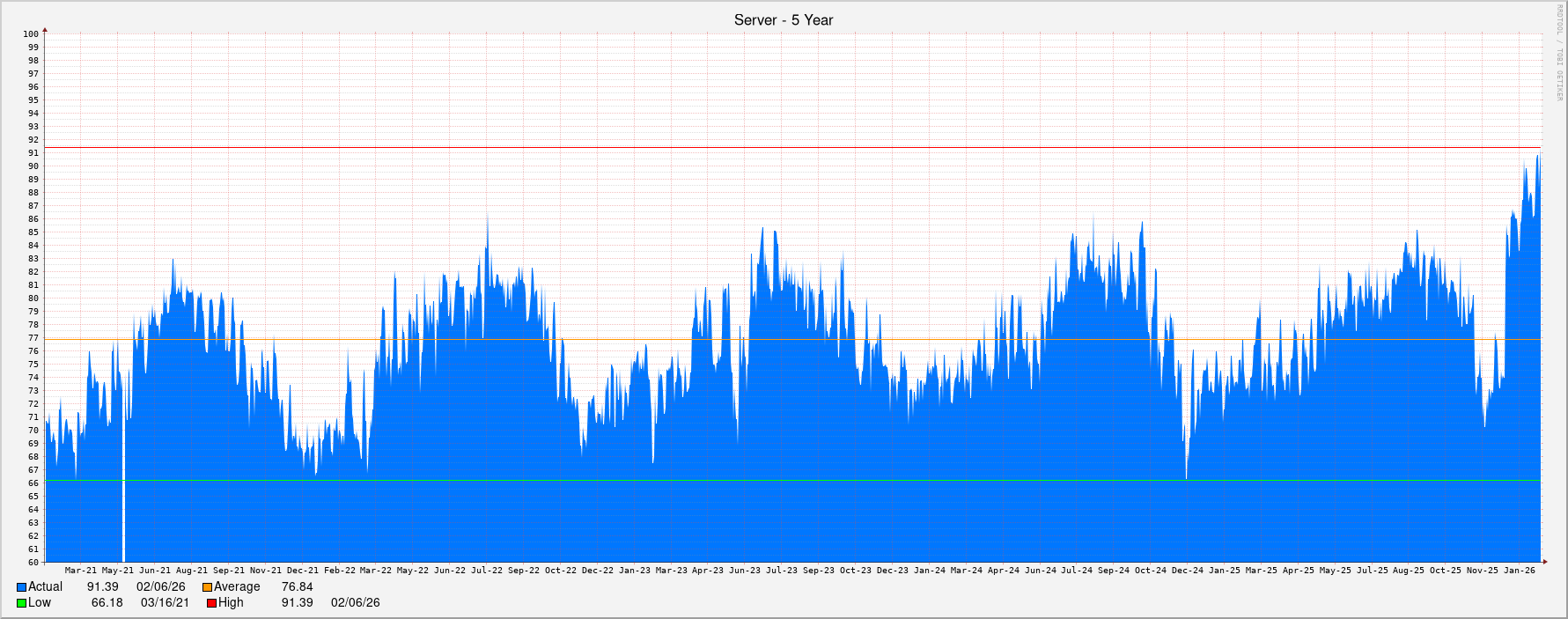The width and height of the screenshot is (1568, 619).
Task: Click the arrow atop the y-axis
Action: pyautogui.click(x=46, y=30)
